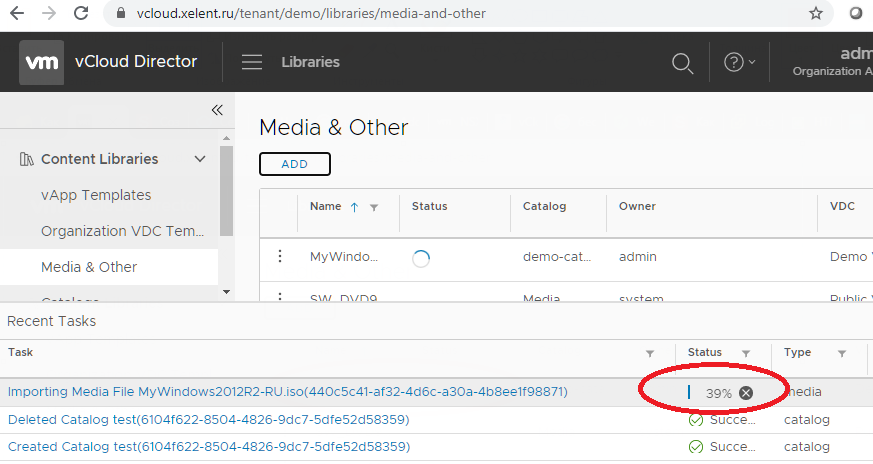873x464 pixels.
Task: Bookmark this page with the star icon
Action: click(816, 13)
